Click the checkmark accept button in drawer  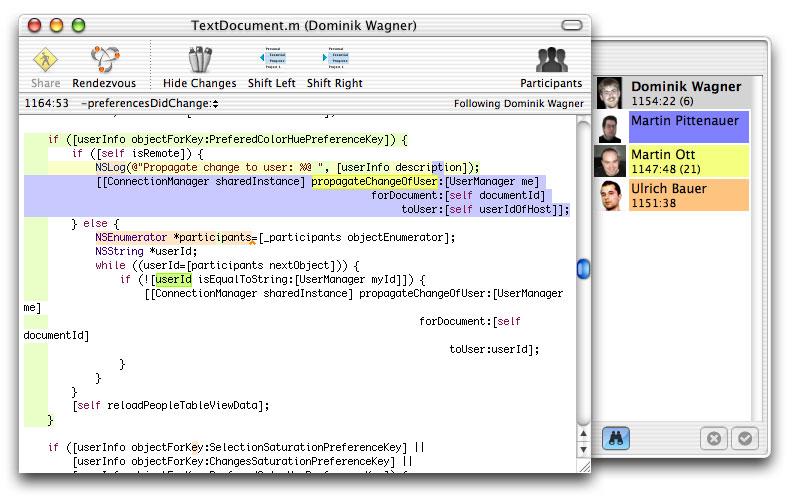point(745,438)
